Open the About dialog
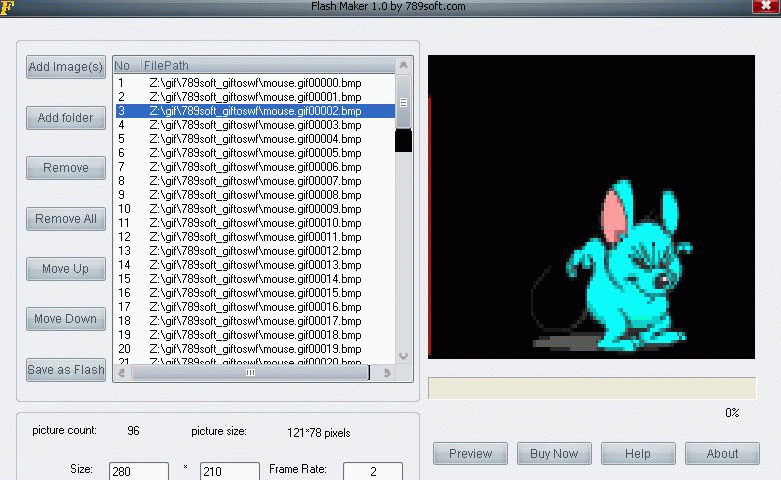Image resolution: width=781 pixels, height=480 pixels. [x=722, y=453]
